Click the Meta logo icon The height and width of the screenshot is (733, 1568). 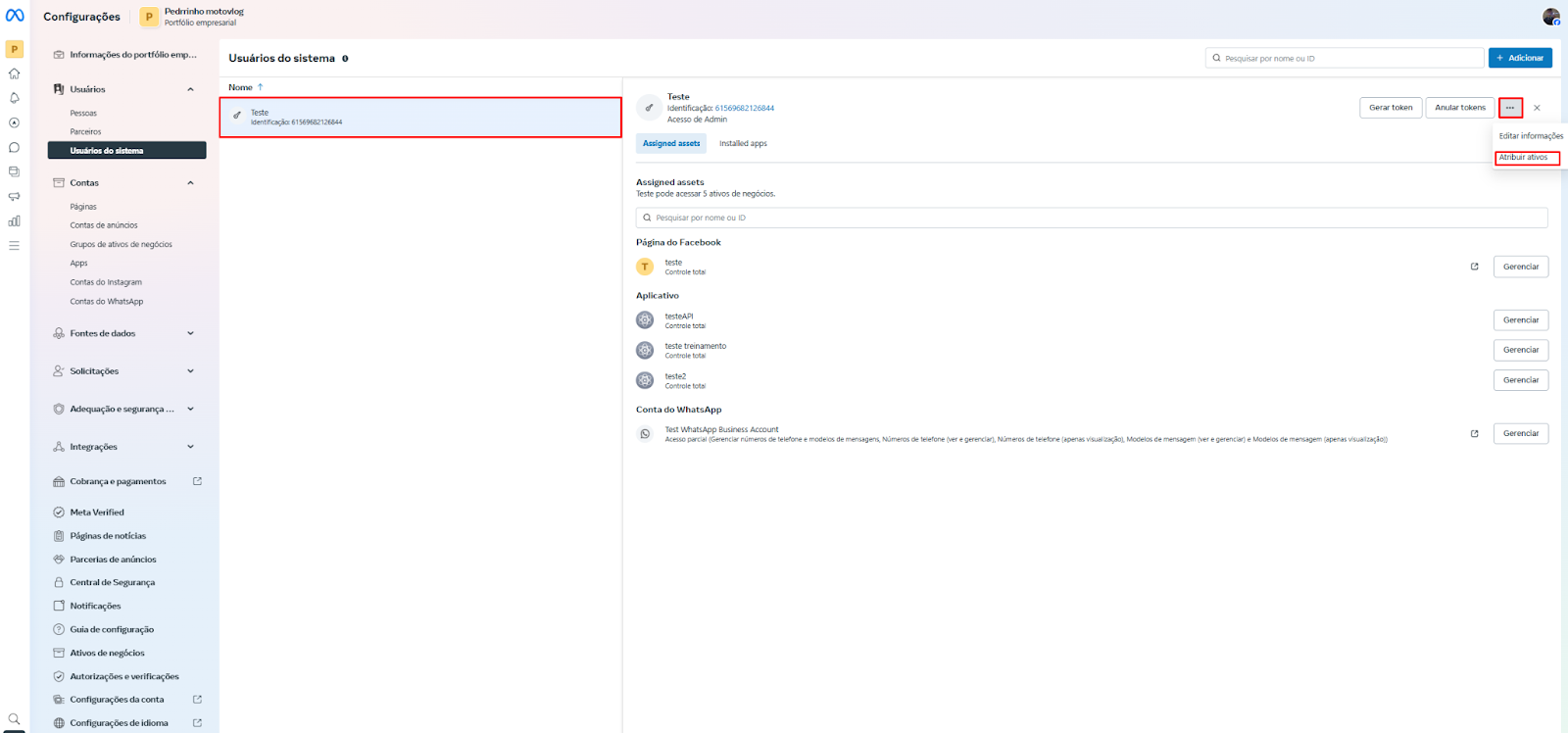[15, 16]
